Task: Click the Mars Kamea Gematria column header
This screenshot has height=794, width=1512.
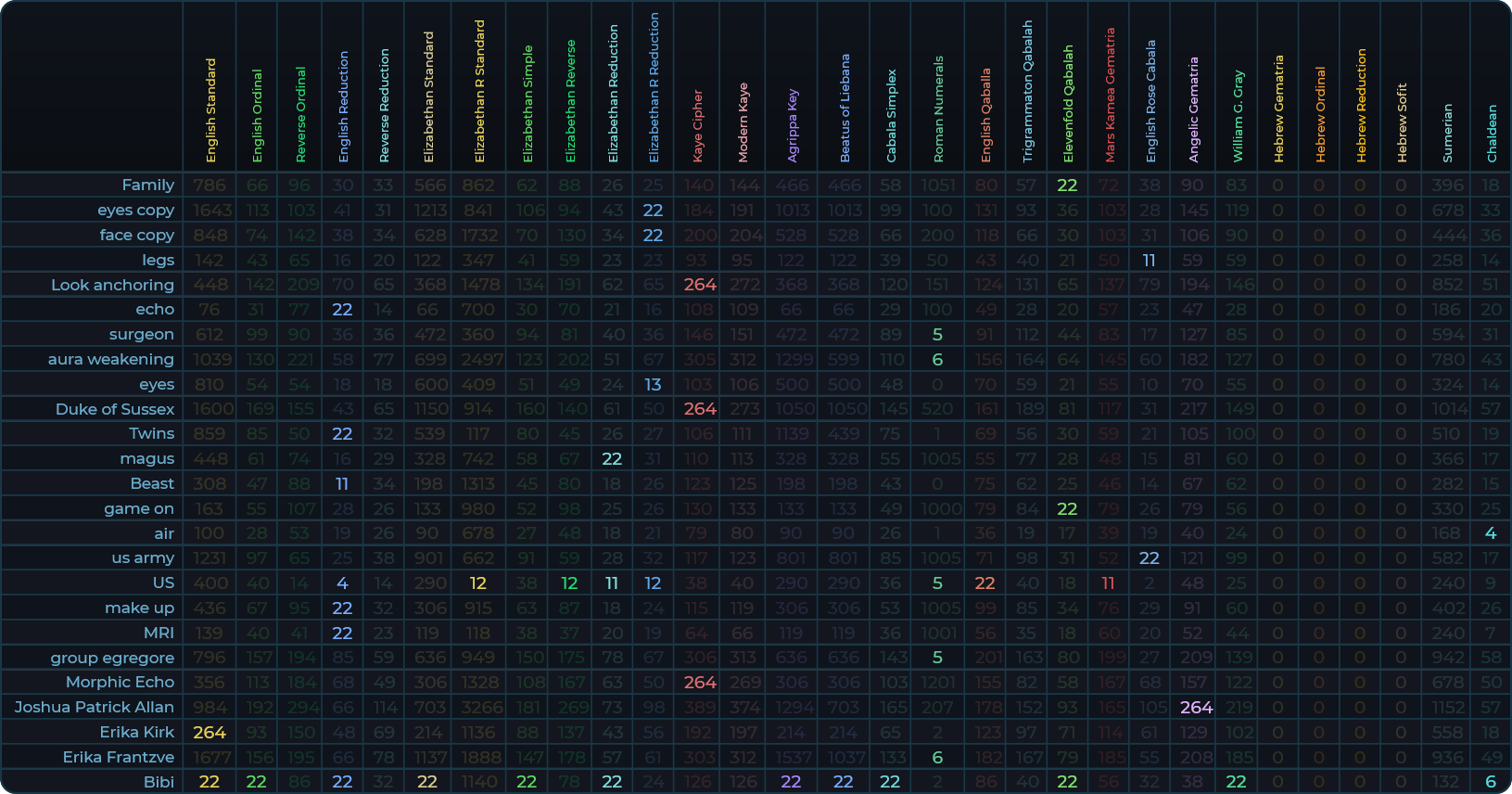Action: [x=1110, y=95]
